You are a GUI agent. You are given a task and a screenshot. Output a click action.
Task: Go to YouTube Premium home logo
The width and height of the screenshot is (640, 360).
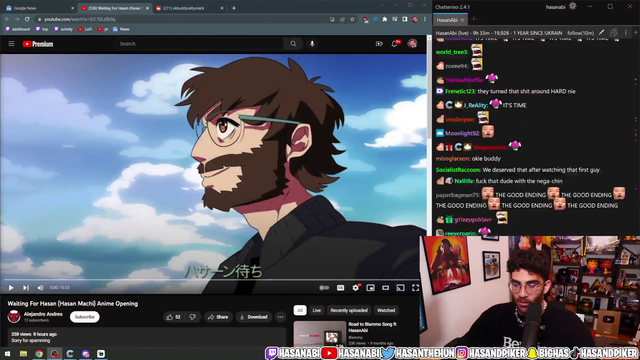pos(38,44)
